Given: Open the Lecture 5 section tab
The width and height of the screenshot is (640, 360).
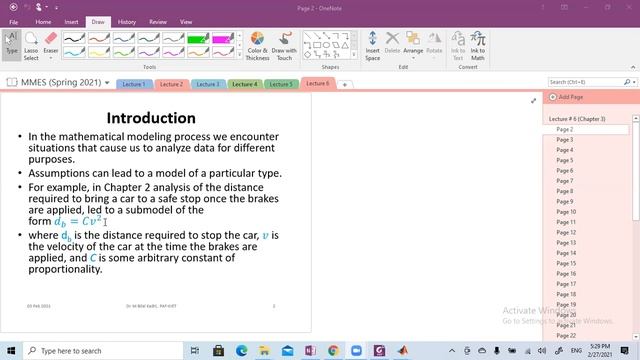Looking at the screenshot, I should 281,84.
